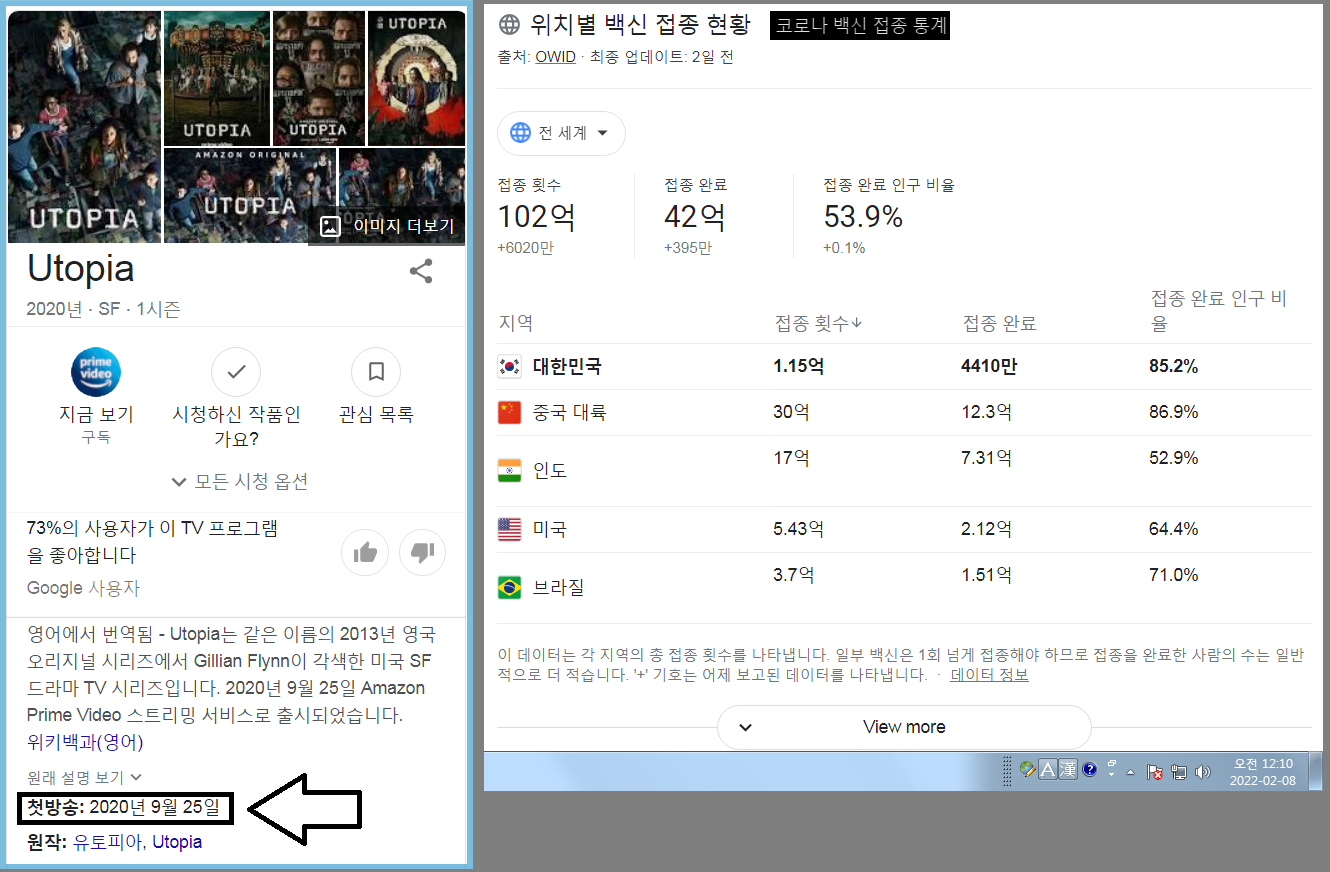The height and width of the screenshot is (872, 1330).
Task: Toggle the A input mode in the language bar
Action: 1048,770
